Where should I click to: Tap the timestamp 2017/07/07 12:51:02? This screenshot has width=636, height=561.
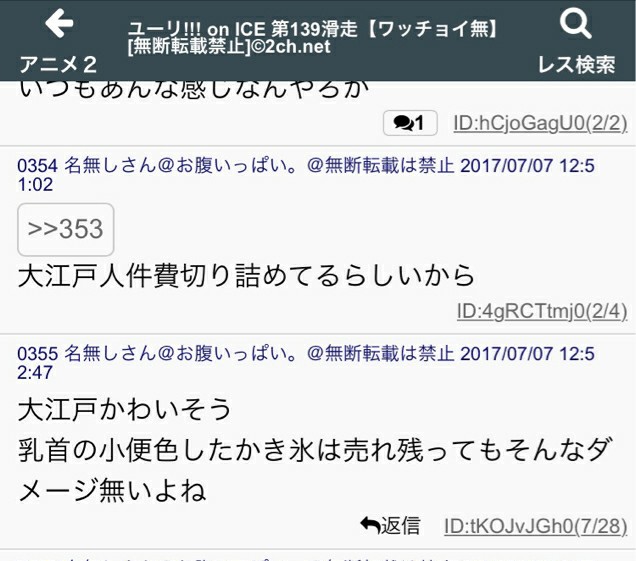point(306,175)
